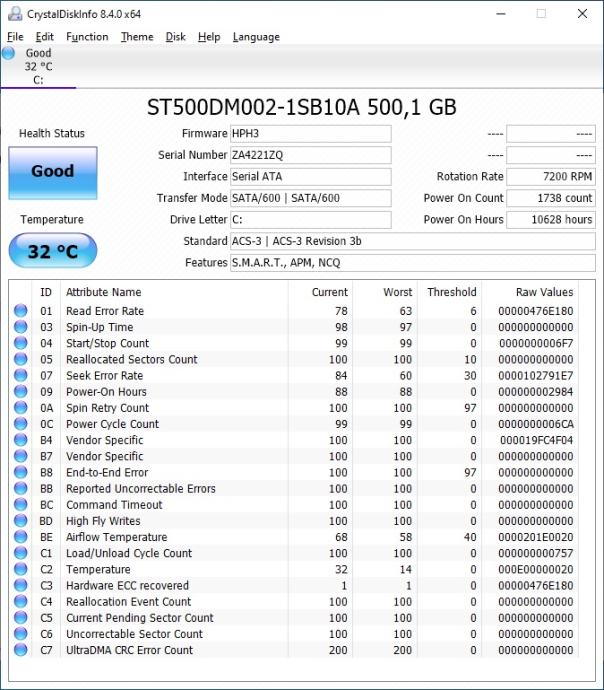
Task: Click the status orb for Seek Error Rate
Action: (x=20, y=375)
